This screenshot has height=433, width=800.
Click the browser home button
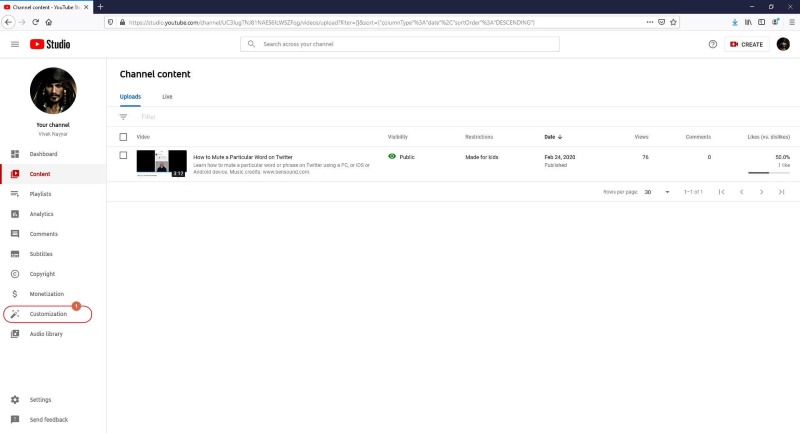(x=48, y=22)
